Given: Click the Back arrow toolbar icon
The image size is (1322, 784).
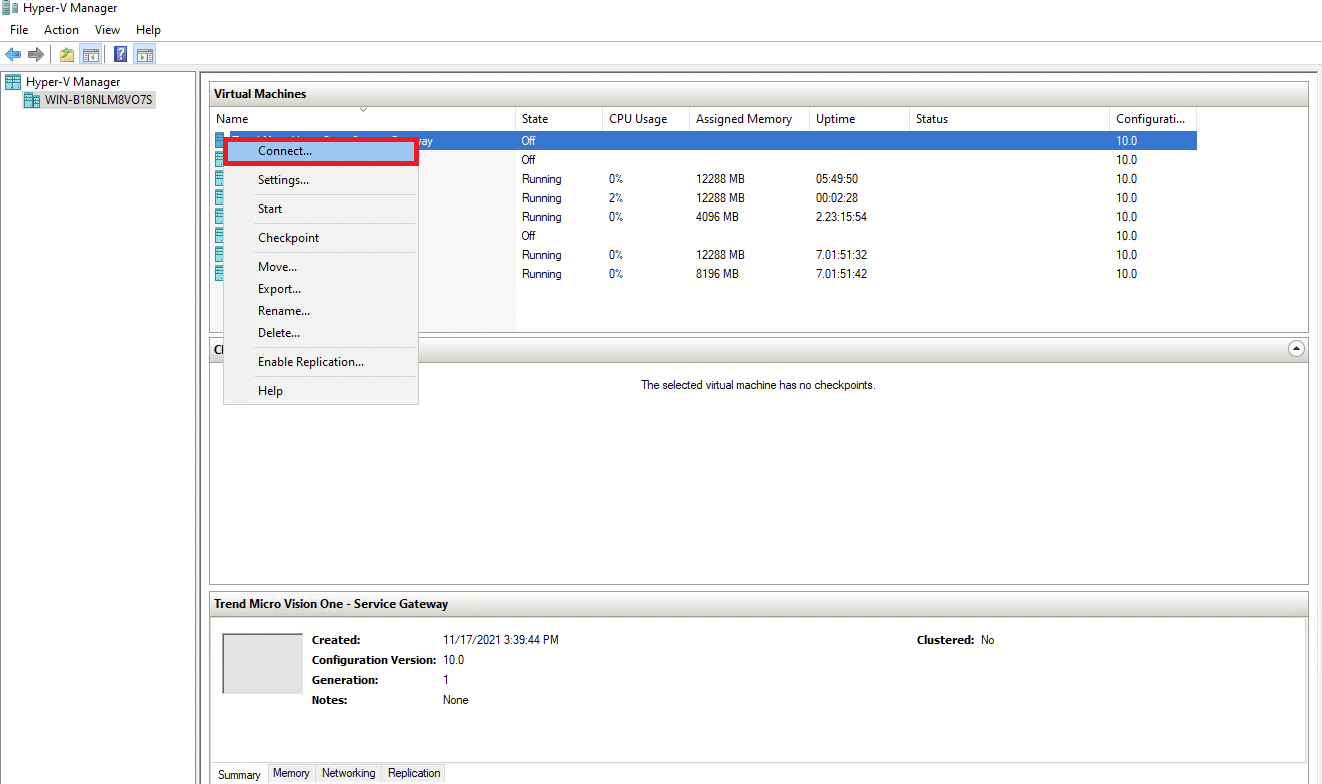Looking at the screenshot, I should pos(13,54).
